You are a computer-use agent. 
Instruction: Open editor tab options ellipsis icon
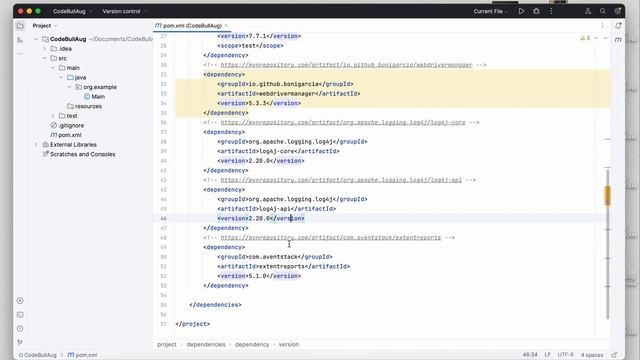click(x=602, y=26)
